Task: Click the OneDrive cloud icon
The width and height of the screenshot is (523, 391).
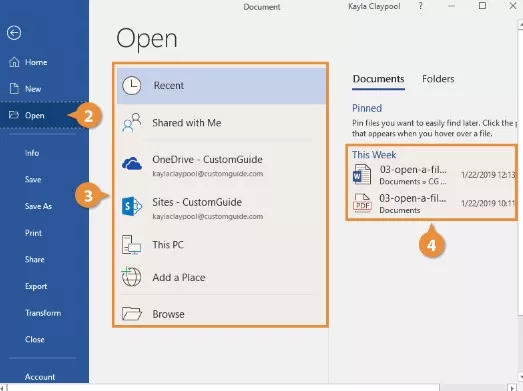Action: tap(132, 164)
